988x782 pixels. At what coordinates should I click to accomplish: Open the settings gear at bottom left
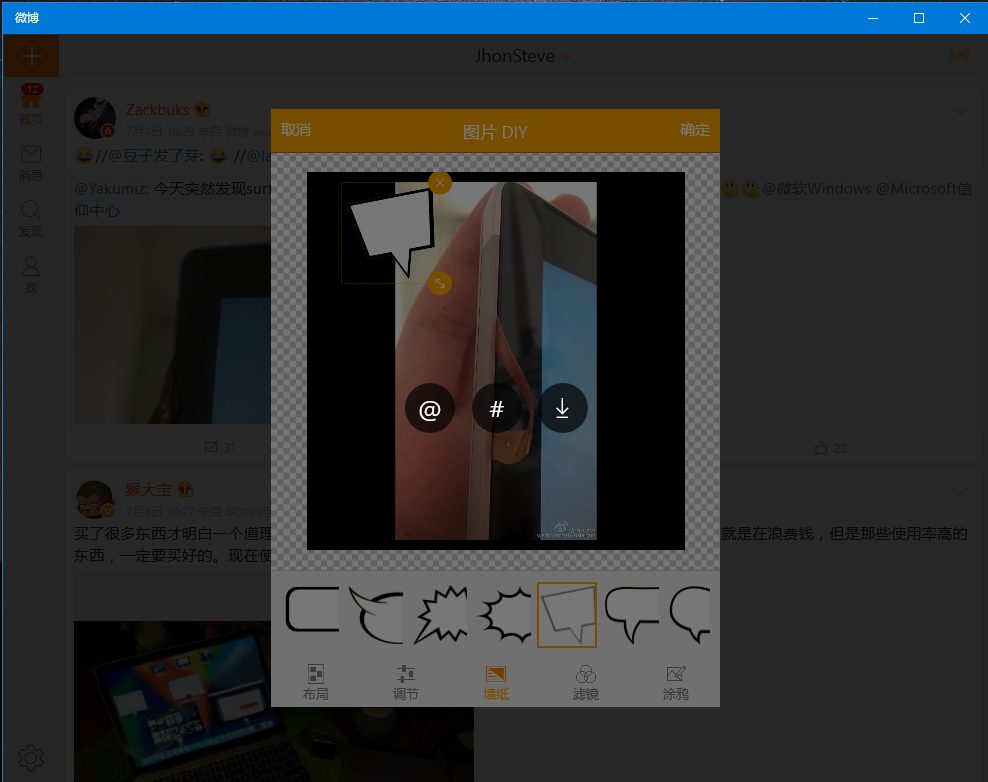(30, 758)
